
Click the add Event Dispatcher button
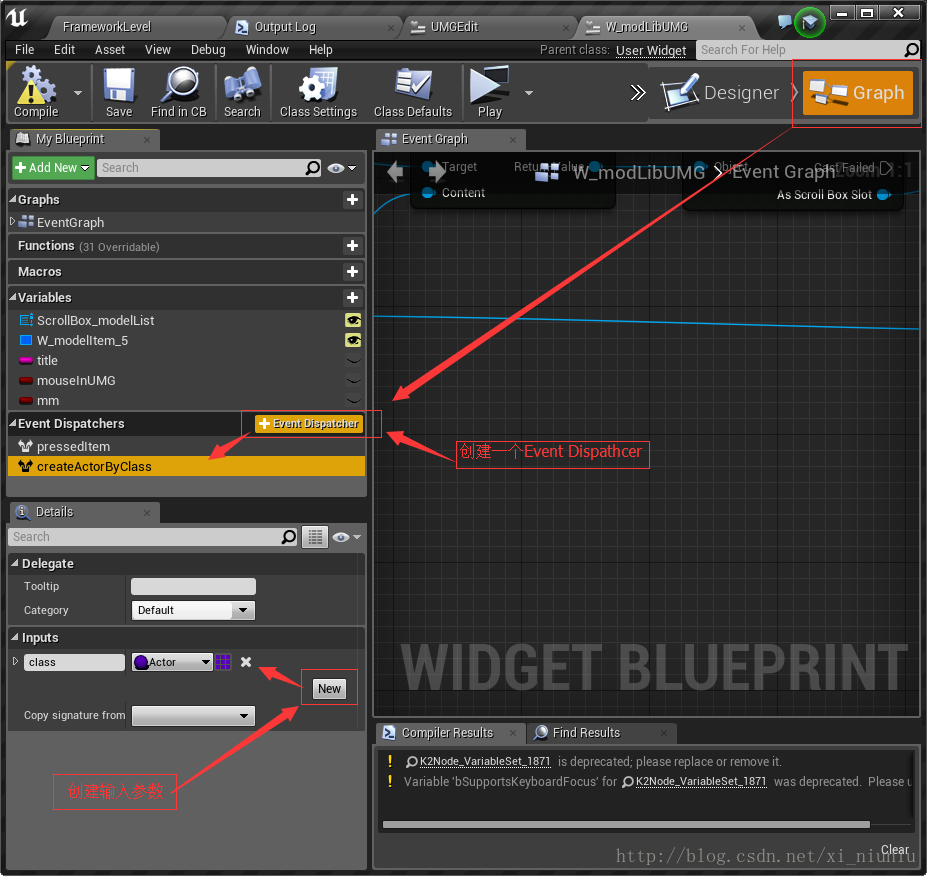click(309, 423)
